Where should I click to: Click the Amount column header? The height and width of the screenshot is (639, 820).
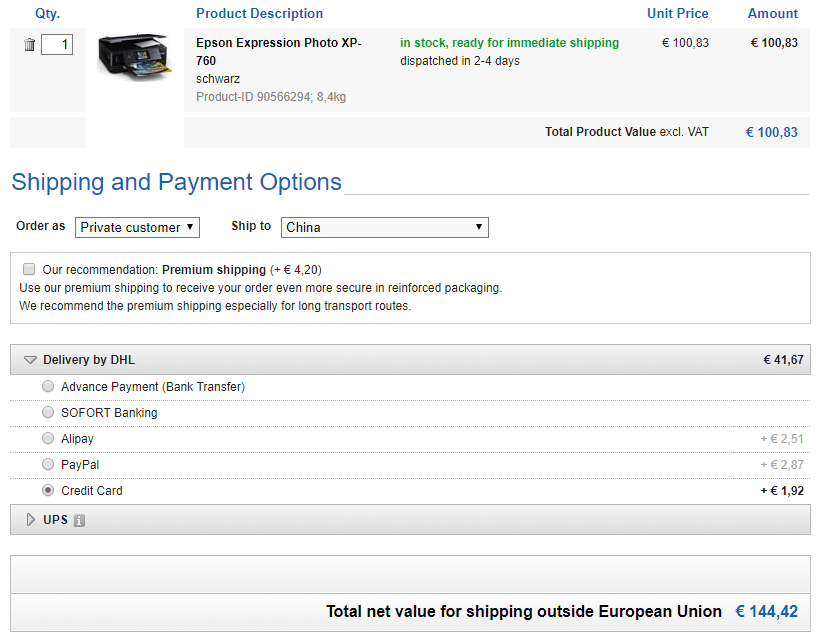(772, 13)
